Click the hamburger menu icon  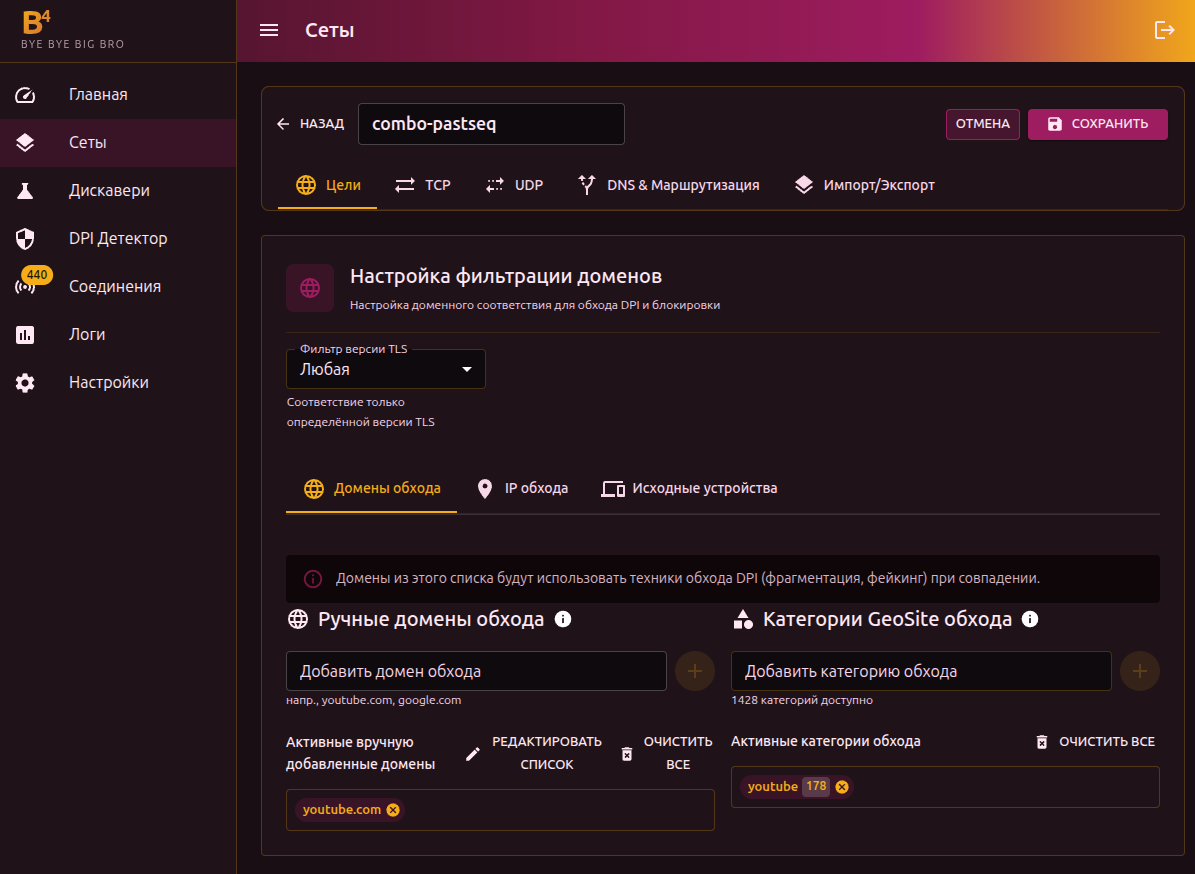click(269, 30)
